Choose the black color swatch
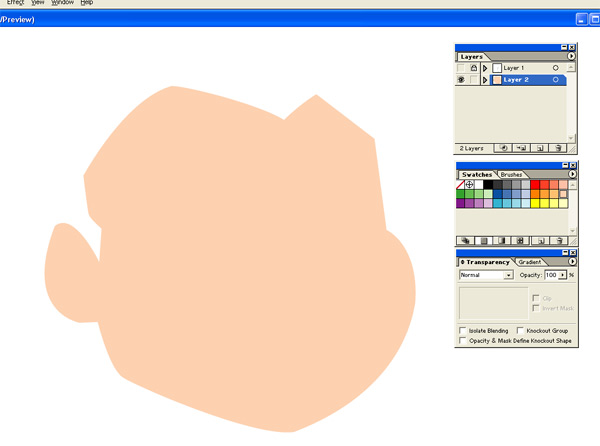The width and height of the screenshot is (600, 446). coord(488,185)
